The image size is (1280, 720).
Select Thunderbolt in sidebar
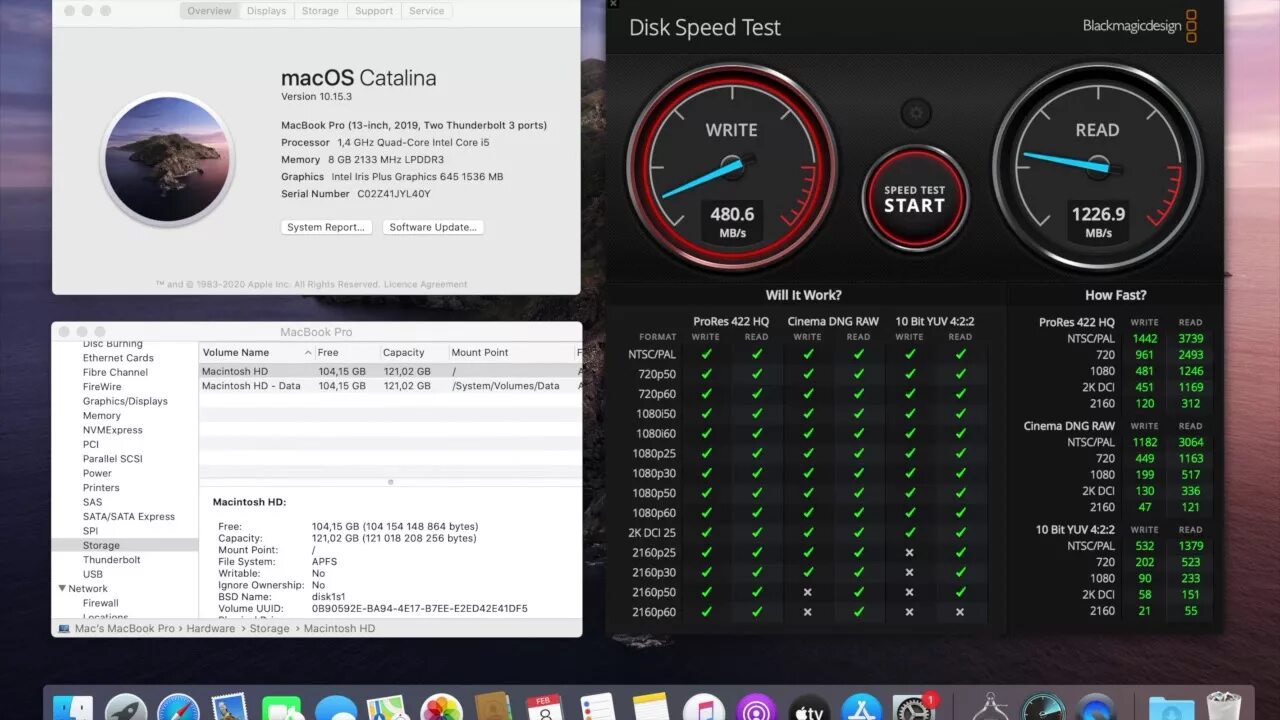(112, 560)
